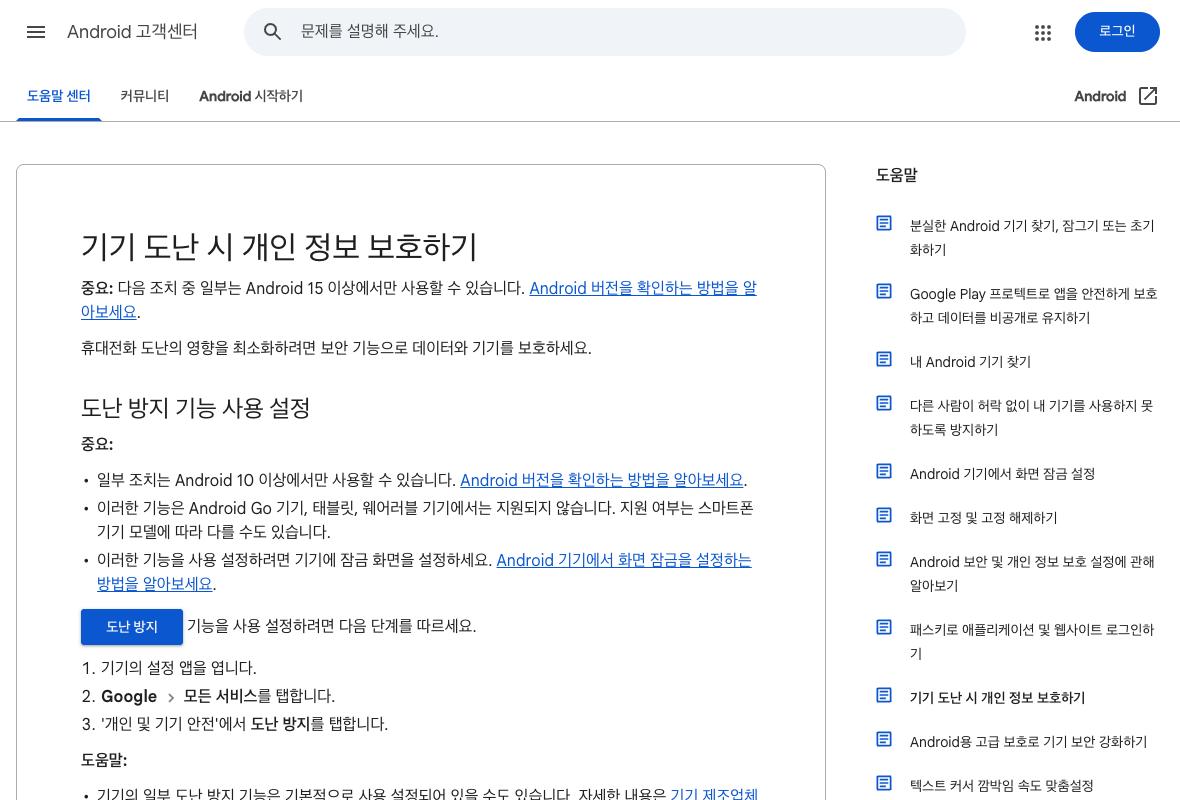The image size is (1180, 800).
Task: Open 다른 사람이 허락 없이 내 기기 article
Action: pyautogui.click(x=1031, y=418)
